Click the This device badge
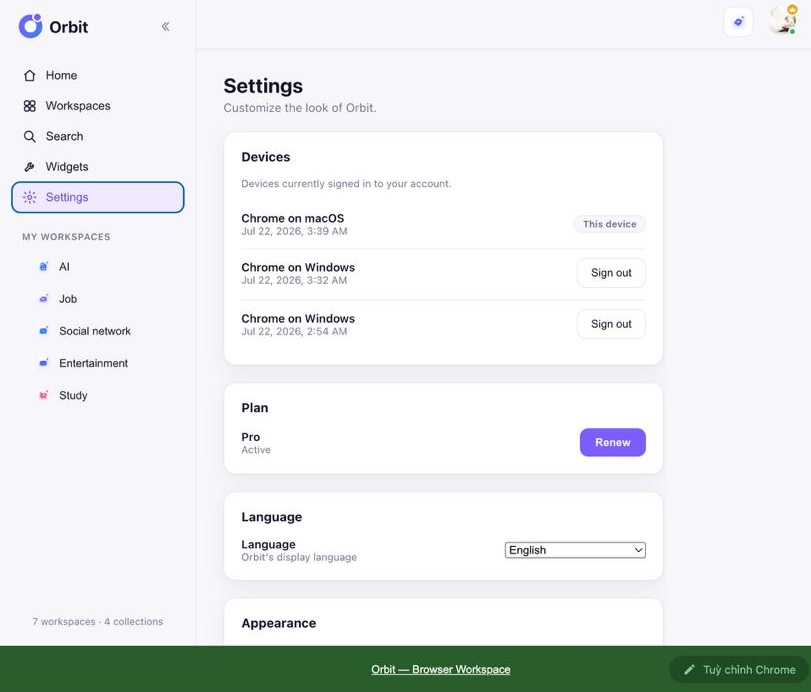This screenshot has height=692, width=811. tap(609, 224)
